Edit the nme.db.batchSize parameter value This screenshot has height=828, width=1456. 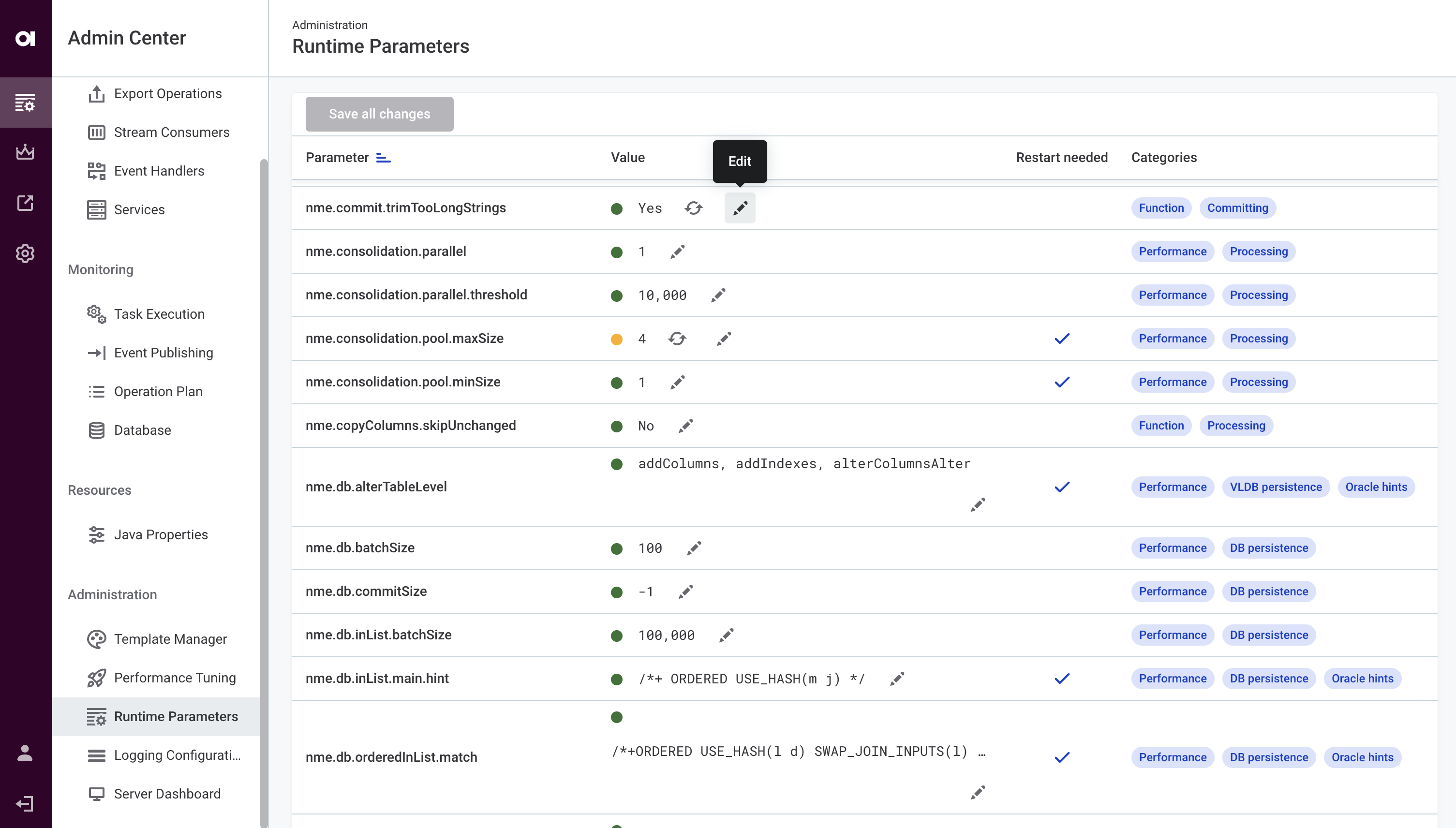click(694, 548)
